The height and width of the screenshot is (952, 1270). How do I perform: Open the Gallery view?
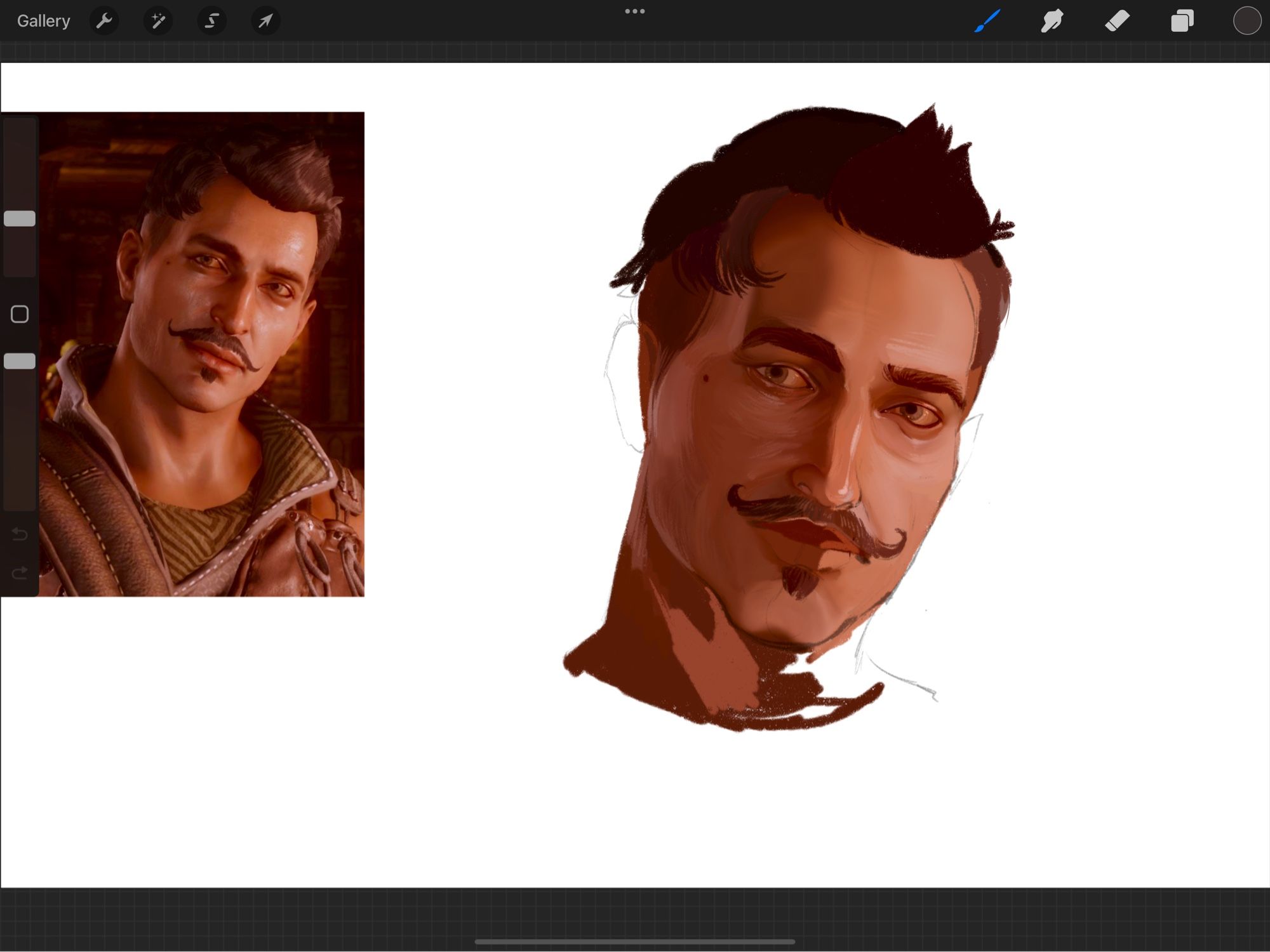(43, 21)
